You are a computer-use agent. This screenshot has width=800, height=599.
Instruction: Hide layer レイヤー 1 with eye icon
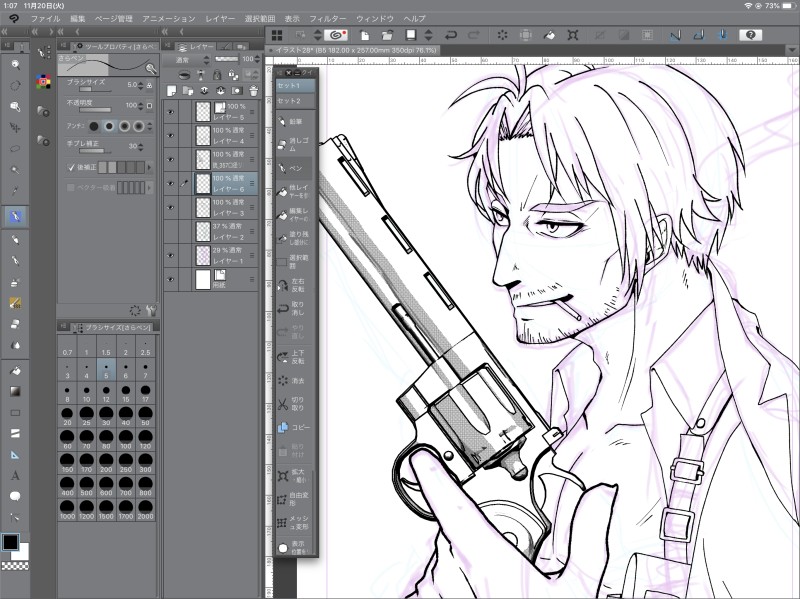pyautogui.click(x=171, y=255)
